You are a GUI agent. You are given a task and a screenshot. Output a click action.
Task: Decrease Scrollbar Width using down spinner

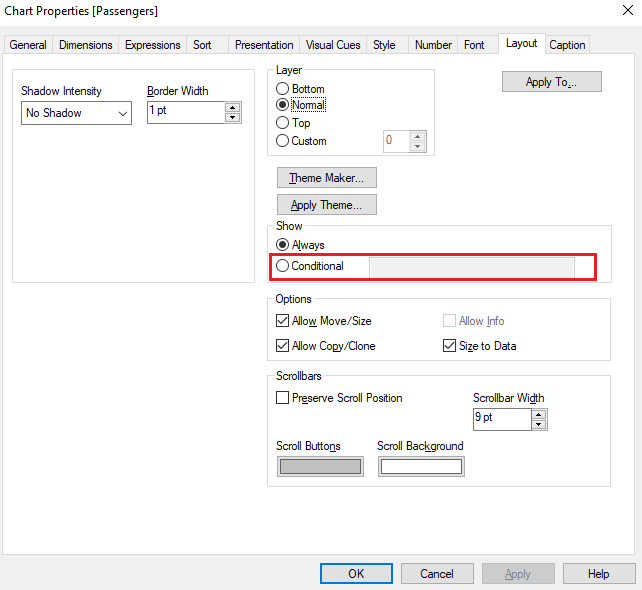539,424
